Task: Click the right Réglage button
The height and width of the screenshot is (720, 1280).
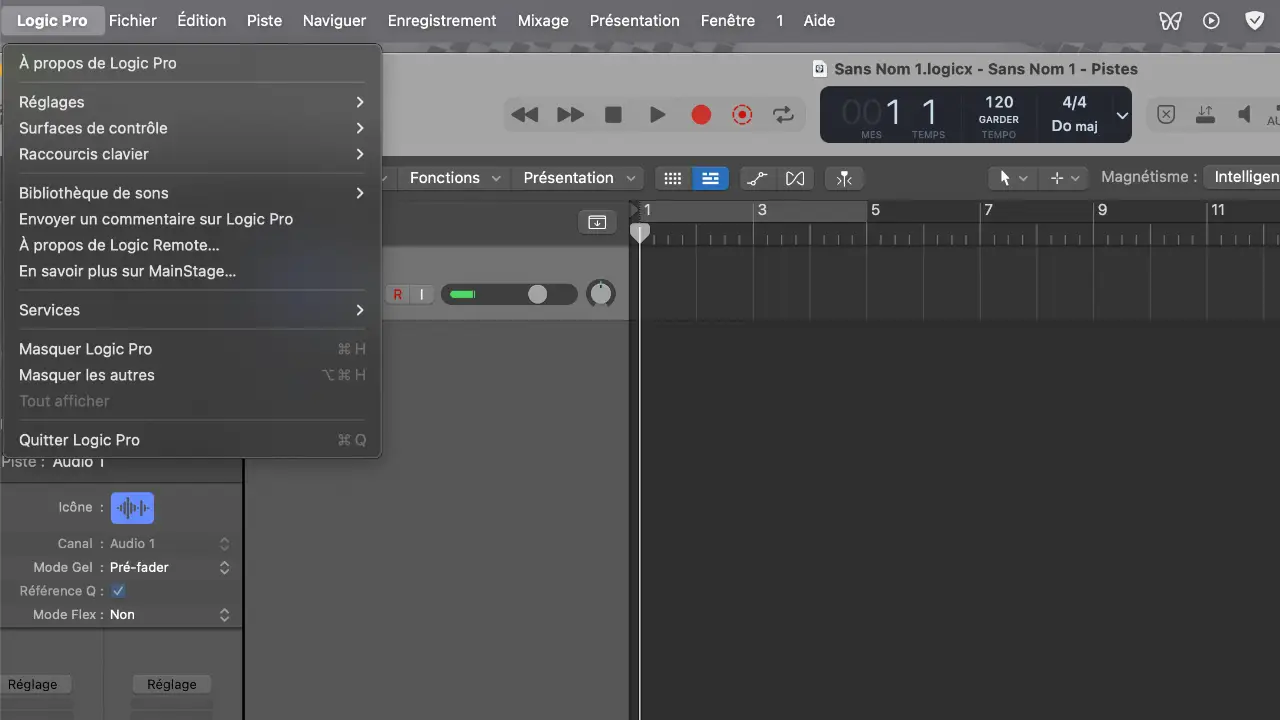Action: [x=172, y=684]
